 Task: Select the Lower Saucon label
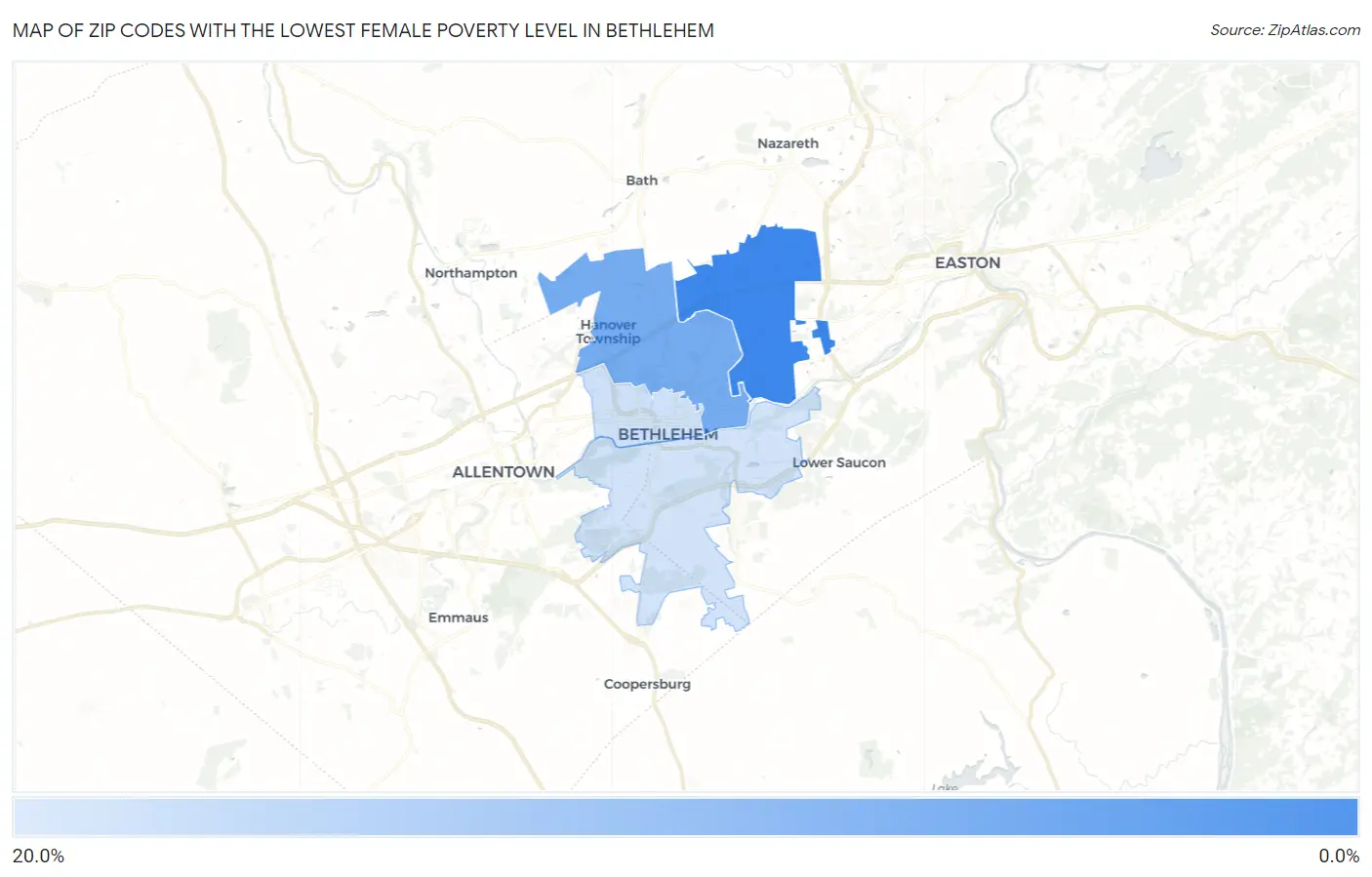839,462
